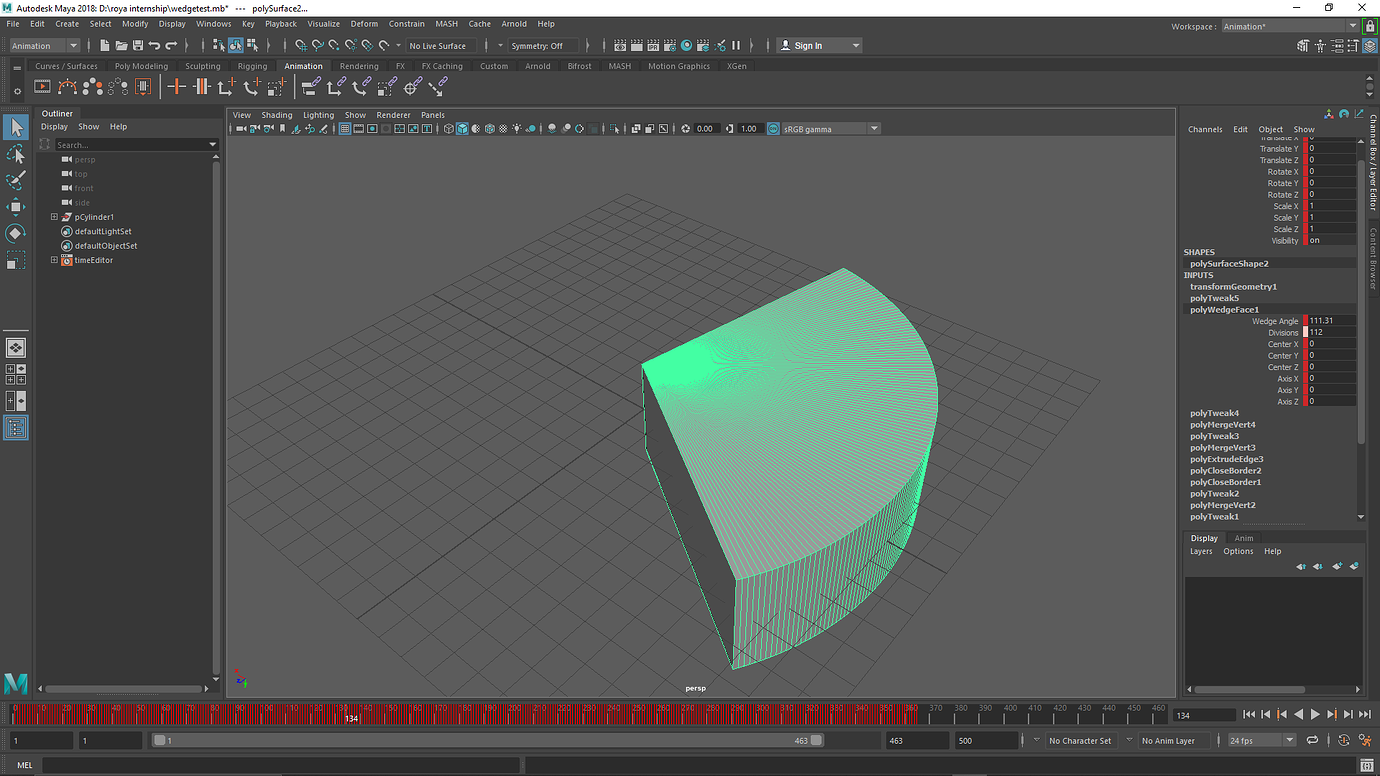Image resolution: width=1380 pixels, height=776 pixels.
Task: Open the 24 fps frame rate dropdown
Action: click(1262, 741)
